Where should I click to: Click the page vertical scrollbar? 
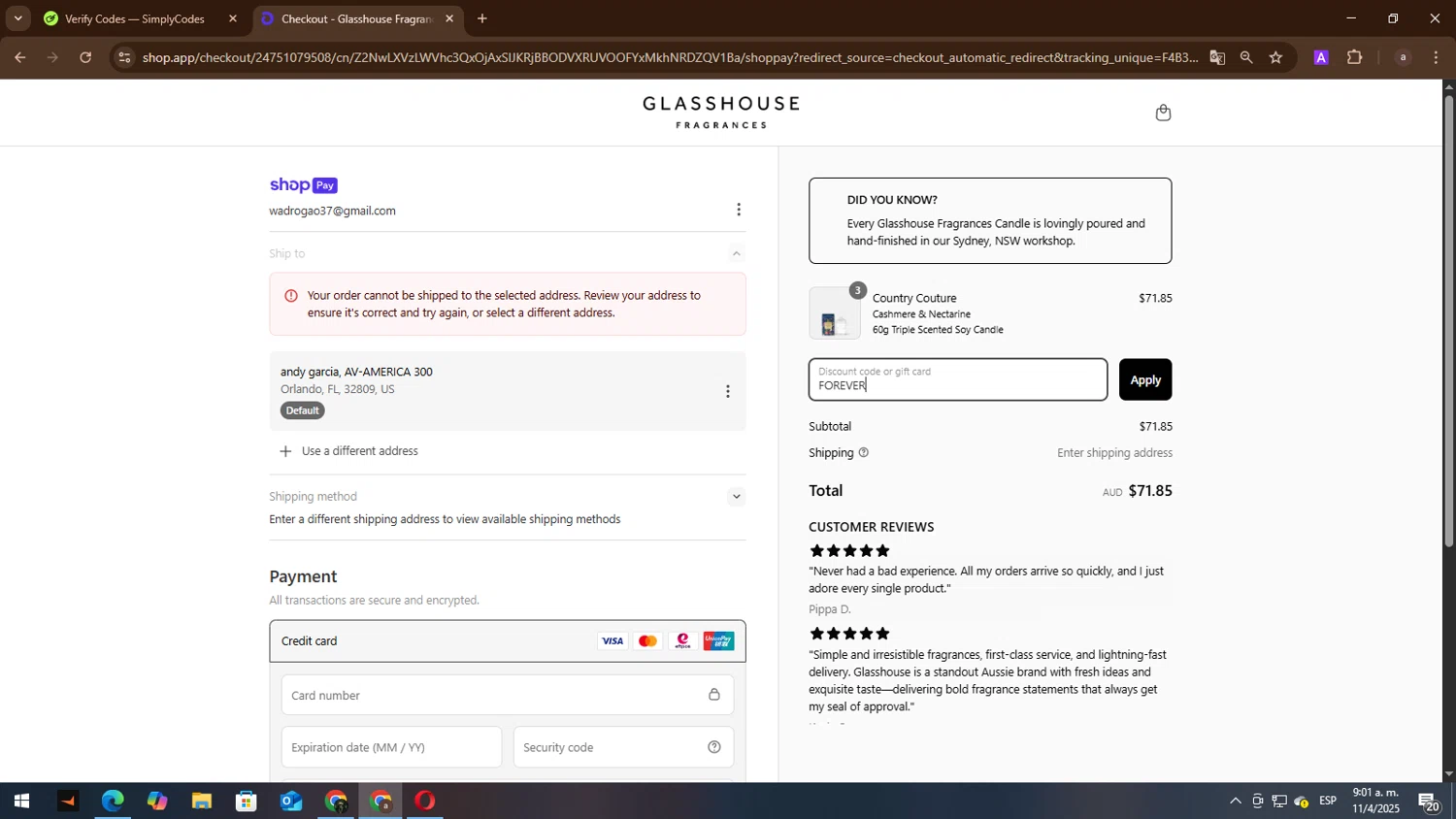(x=1449, y=320)
